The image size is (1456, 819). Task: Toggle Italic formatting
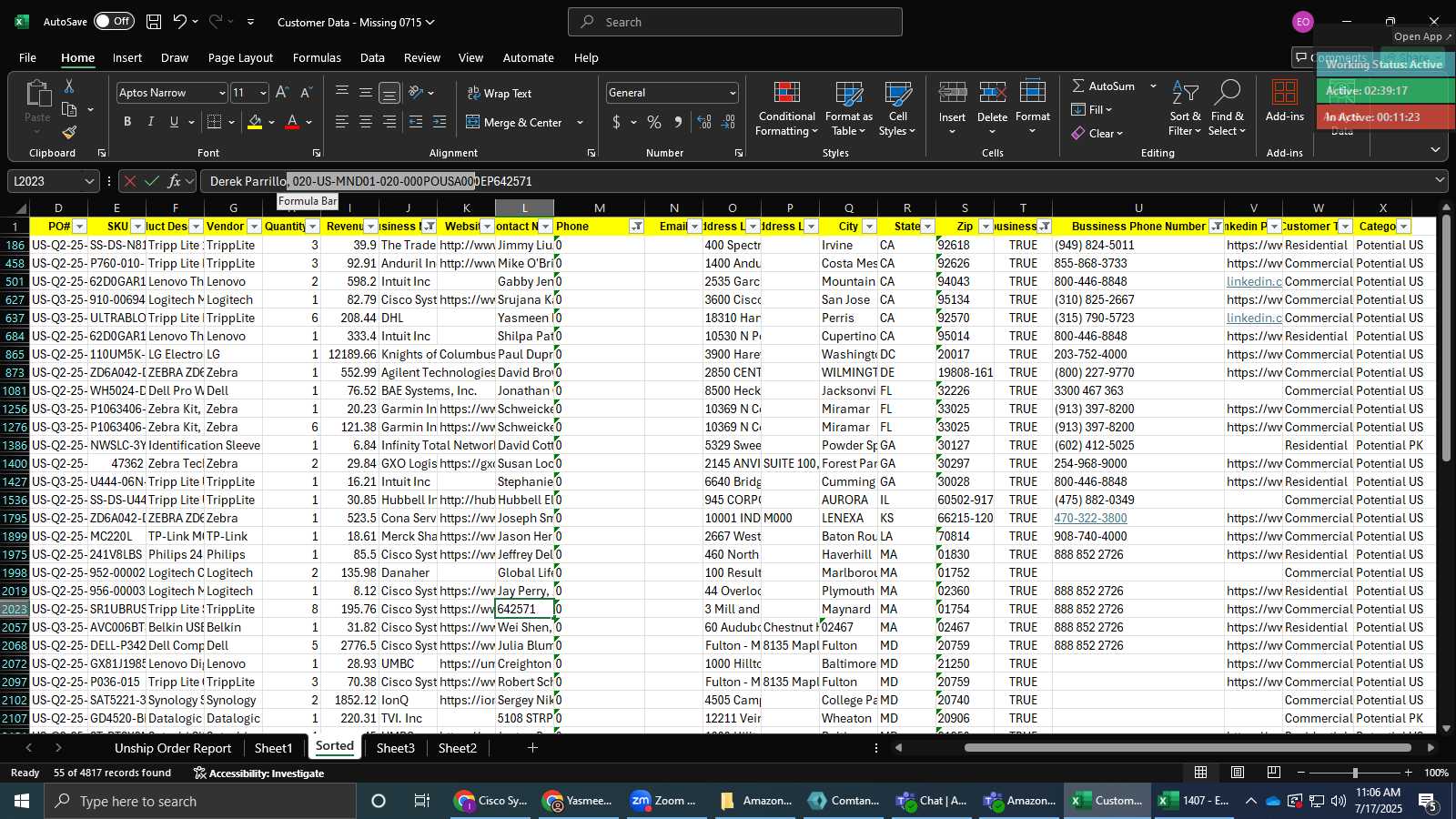151,122
